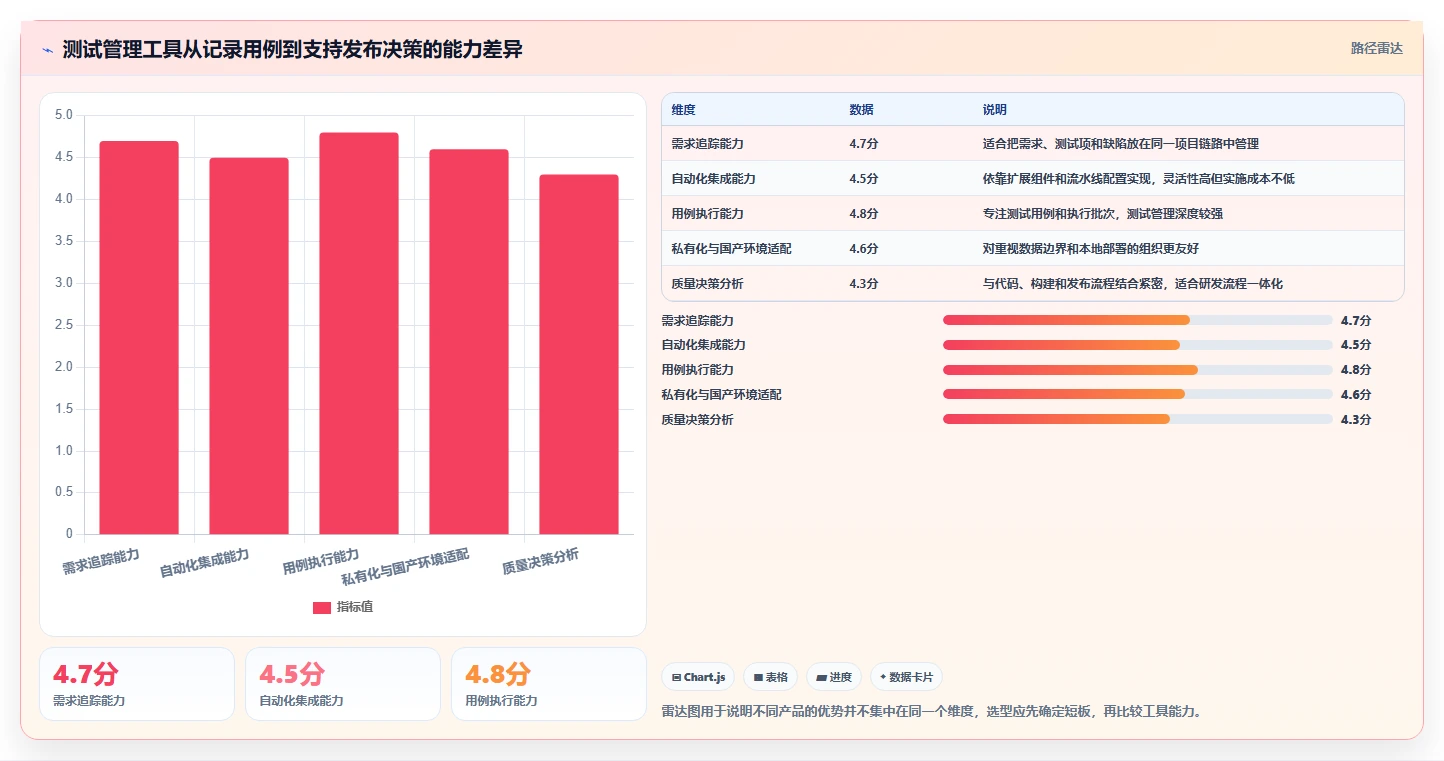Click the description starting 对重视数据边界

point(1091,249)
